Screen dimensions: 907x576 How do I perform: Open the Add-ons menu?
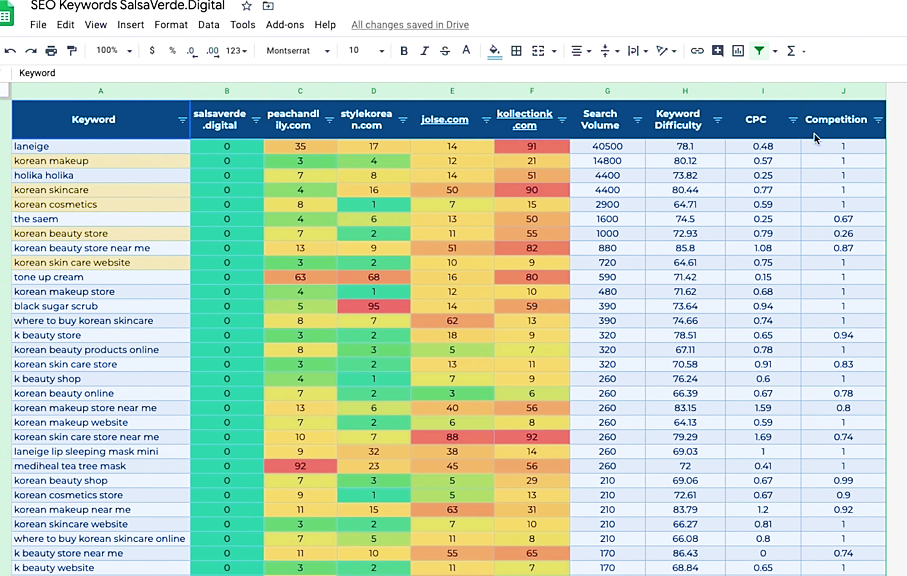pos(285,25)
